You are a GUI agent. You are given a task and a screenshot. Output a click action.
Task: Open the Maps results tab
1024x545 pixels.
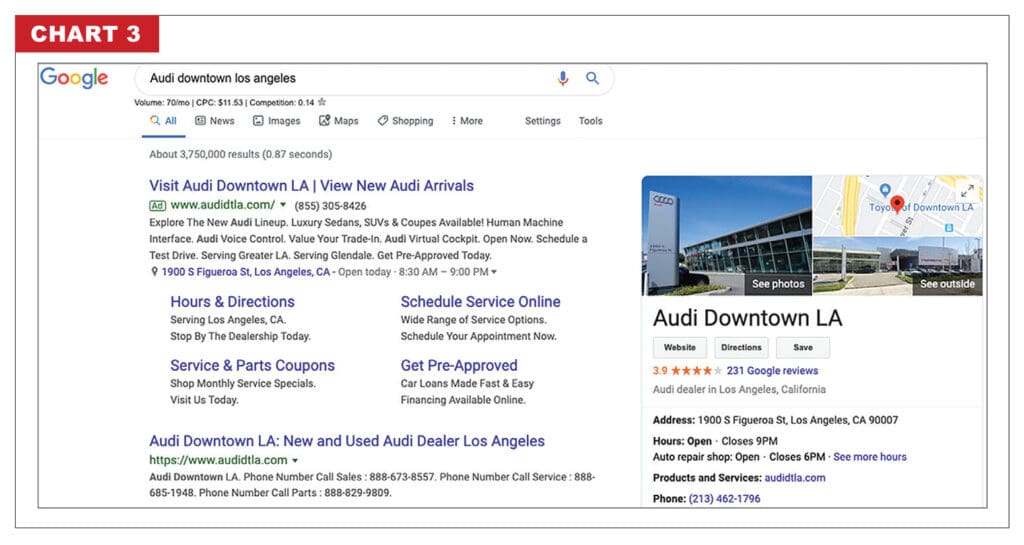[x=338, y=121]
